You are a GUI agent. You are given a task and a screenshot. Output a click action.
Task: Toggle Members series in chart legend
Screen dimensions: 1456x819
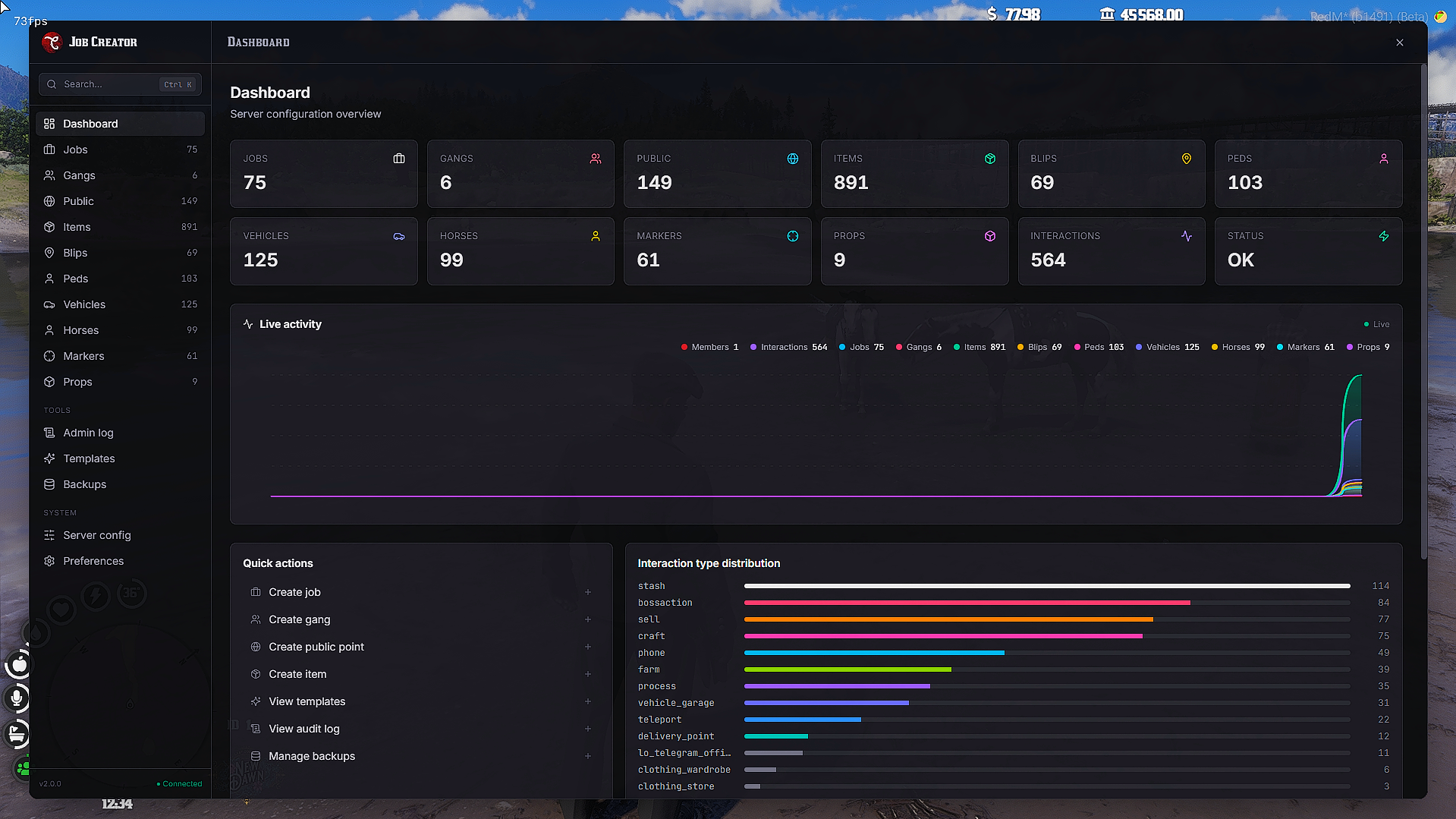tap(710, 347)
